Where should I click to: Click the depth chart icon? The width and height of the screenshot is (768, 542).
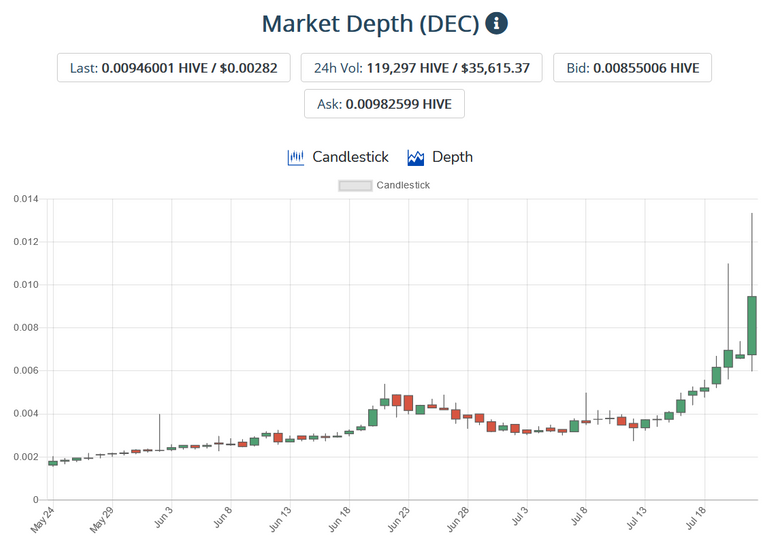click(x=415, y=158)
